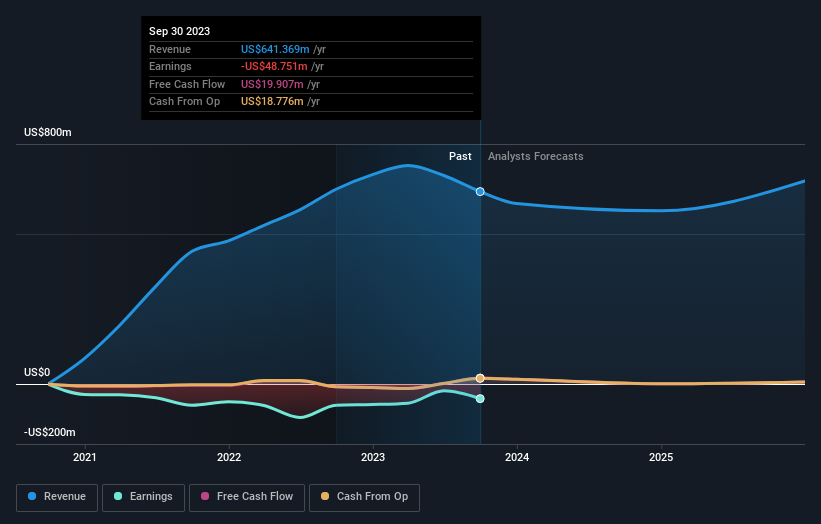Click the Analysts Forecasts label

pos(536,157)
